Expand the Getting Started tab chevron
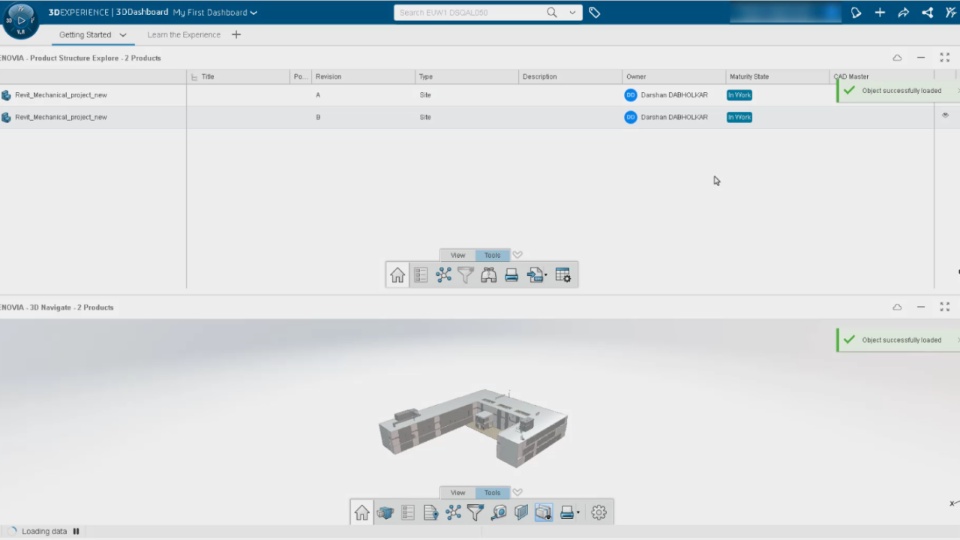 [x=123, y=35]
